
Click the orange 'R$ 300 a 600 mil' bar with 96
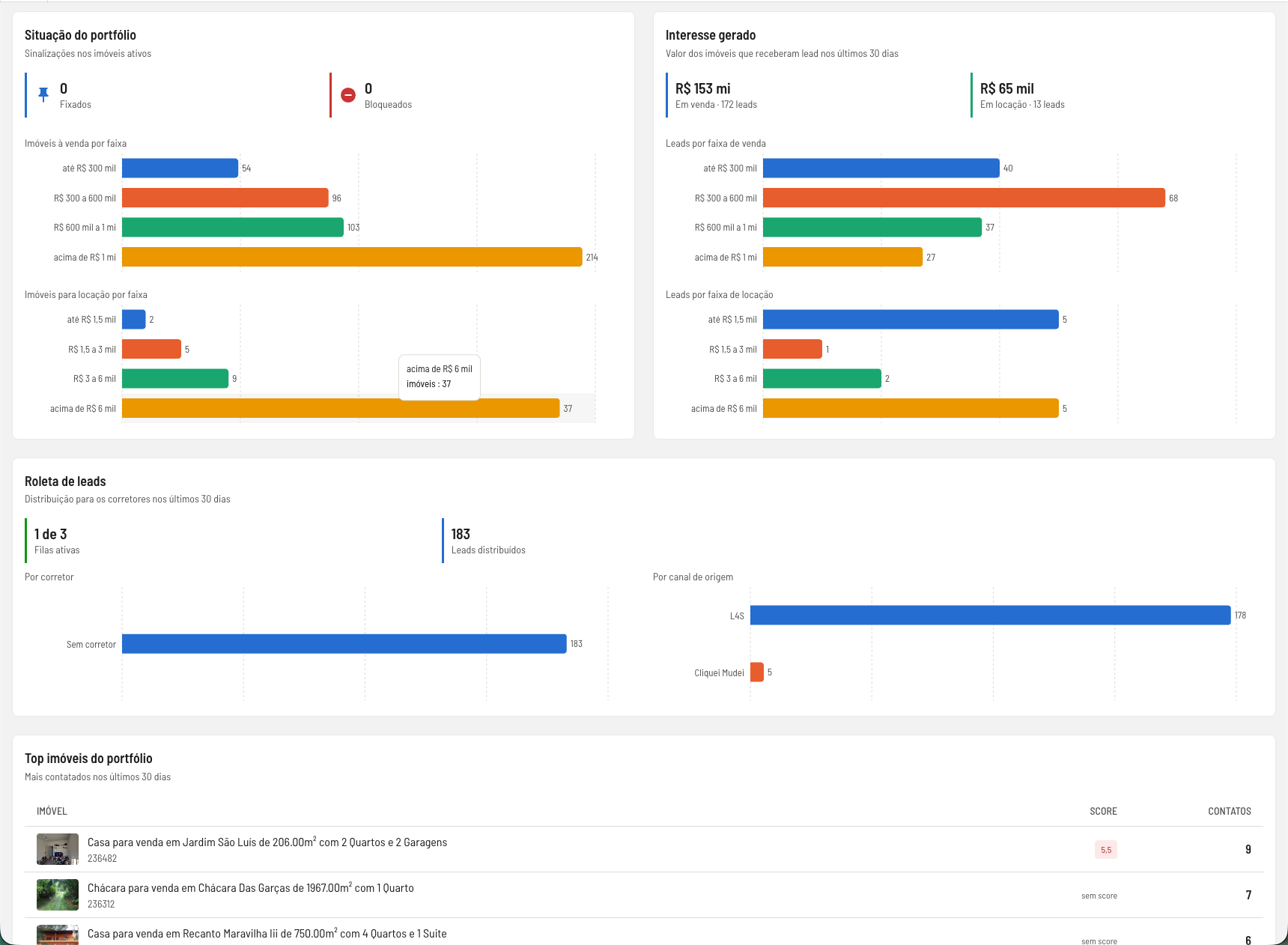point(225,198)
